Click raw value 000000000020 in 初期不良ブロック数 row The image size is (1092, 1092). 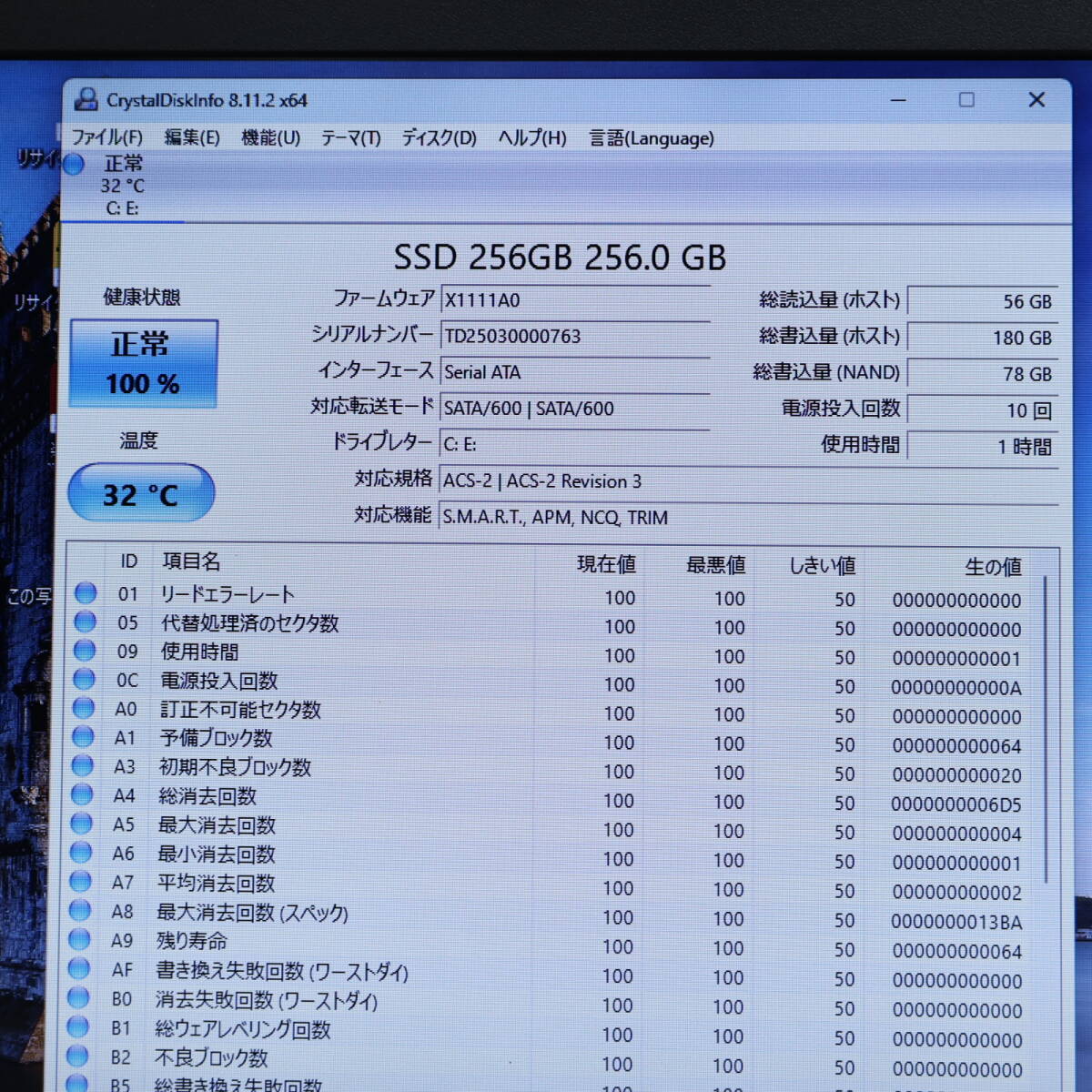click(956, 775)
